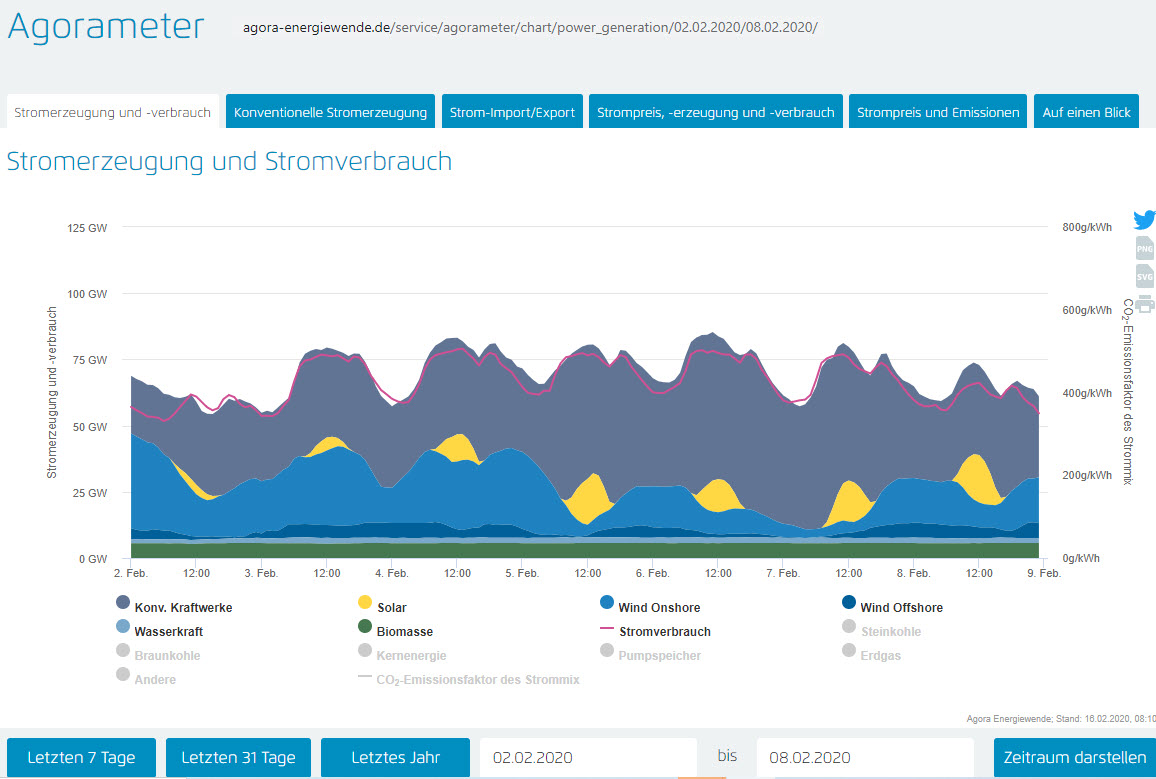Click the Letzten 7 Tage button

click(x=81, y=757)
